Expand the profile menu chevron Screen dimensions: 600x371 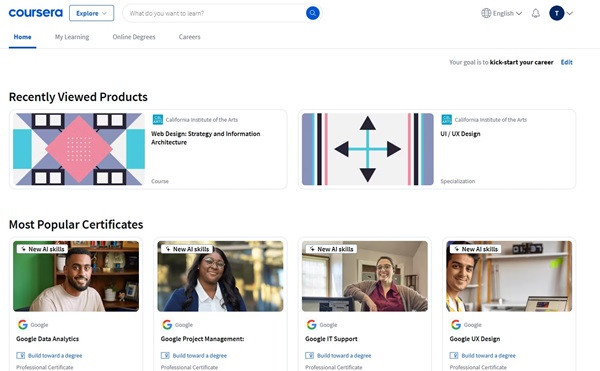pyautogui.click(x=569, y=13)
